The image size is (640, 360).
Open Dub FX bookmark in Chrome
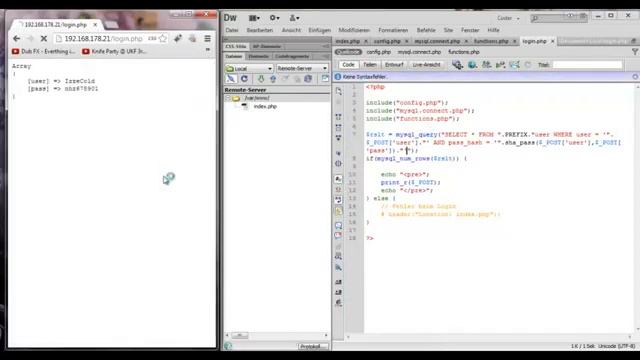(x=44, y=51)
